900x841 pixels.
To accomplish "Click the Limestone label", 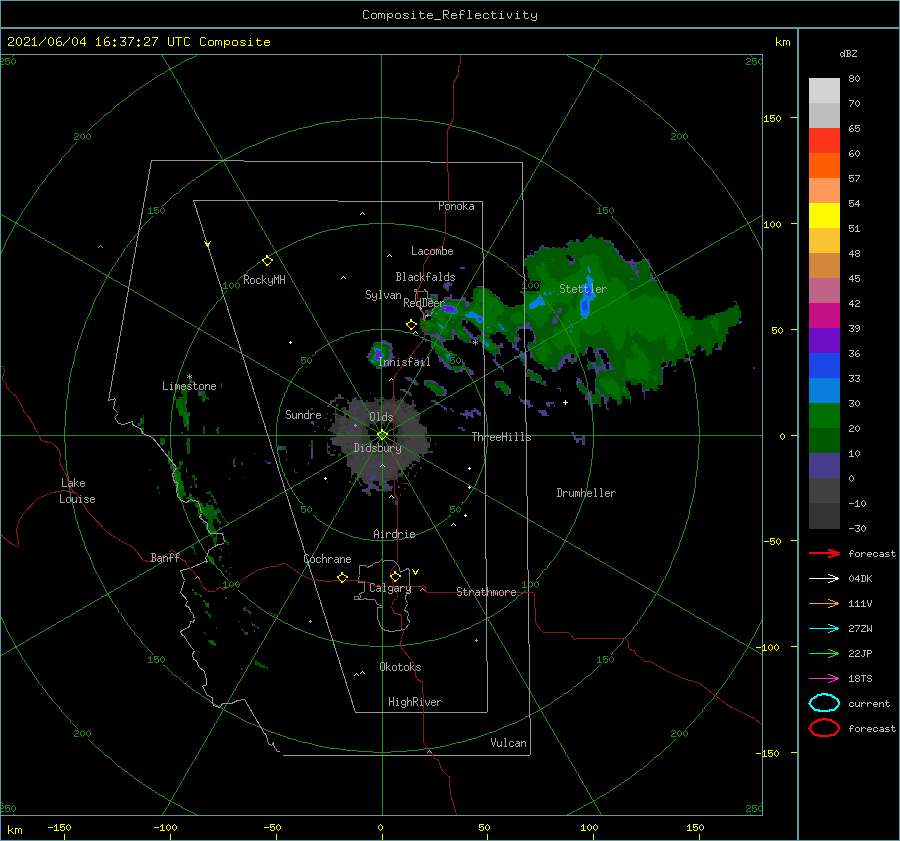I will (x=189, y=386).
